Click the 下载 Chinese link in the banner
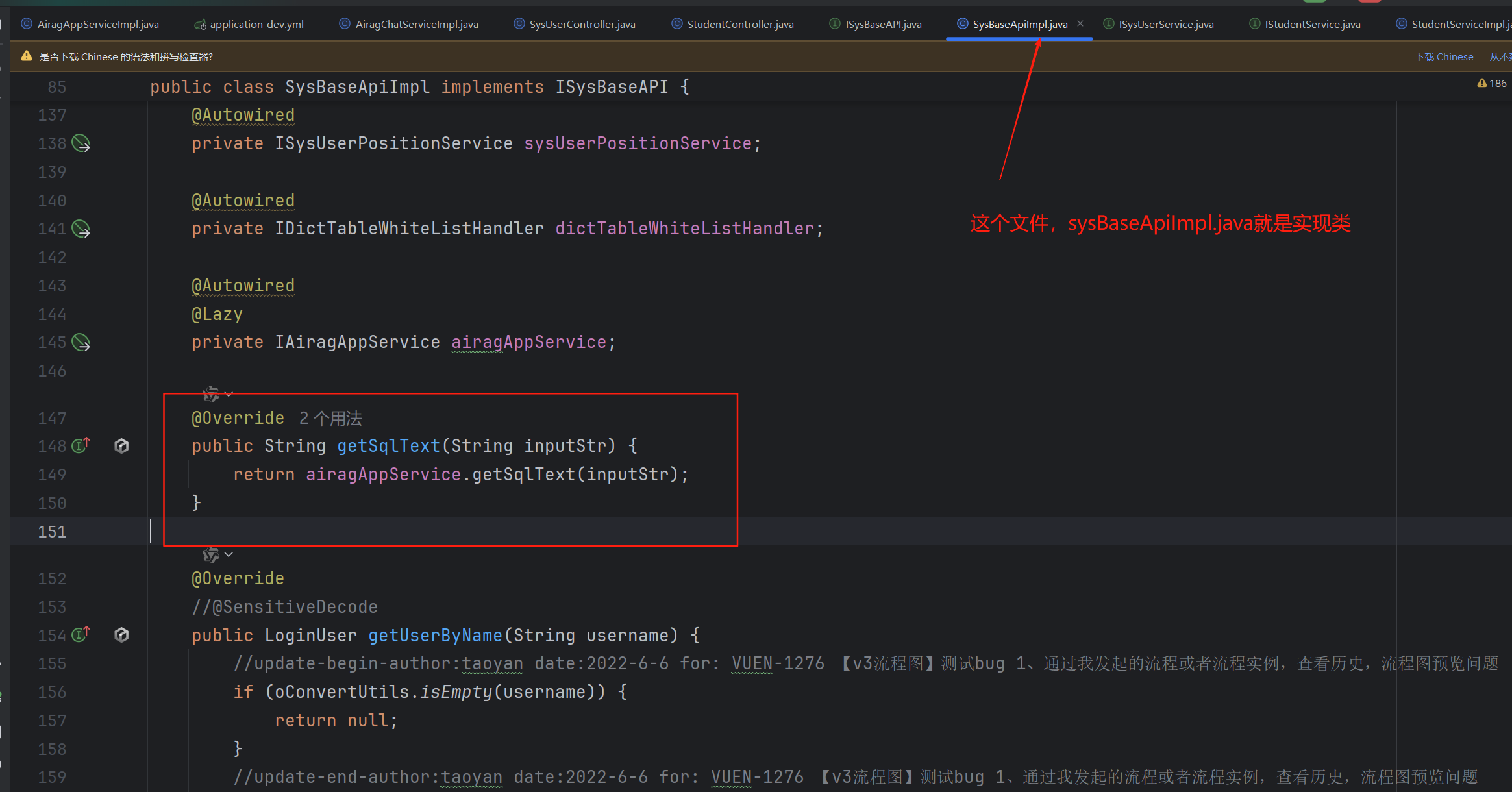Image resolution: width=1512 pixels, height=792 pixels. [1444, 56]
